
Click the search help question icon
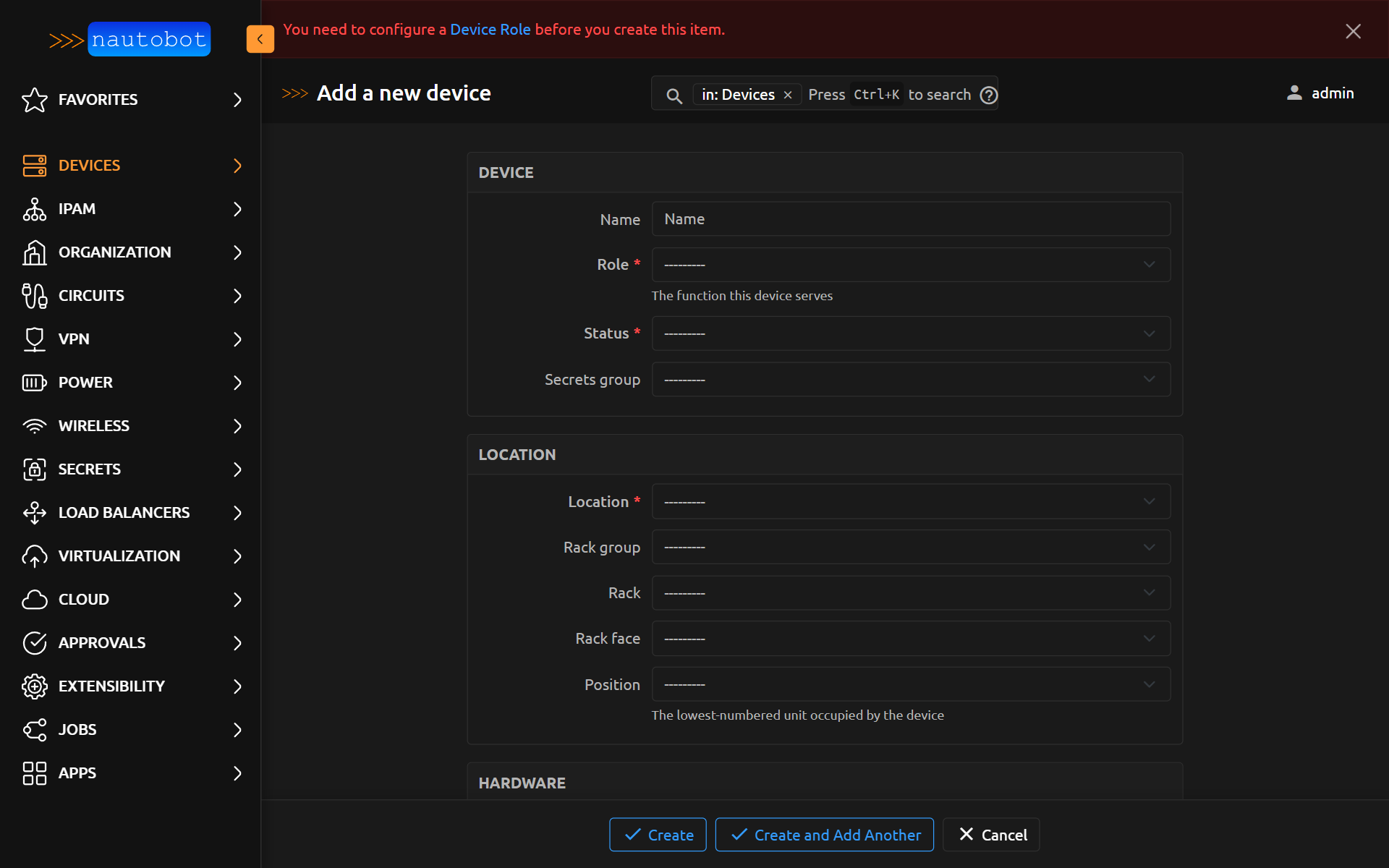pos(988,95)
